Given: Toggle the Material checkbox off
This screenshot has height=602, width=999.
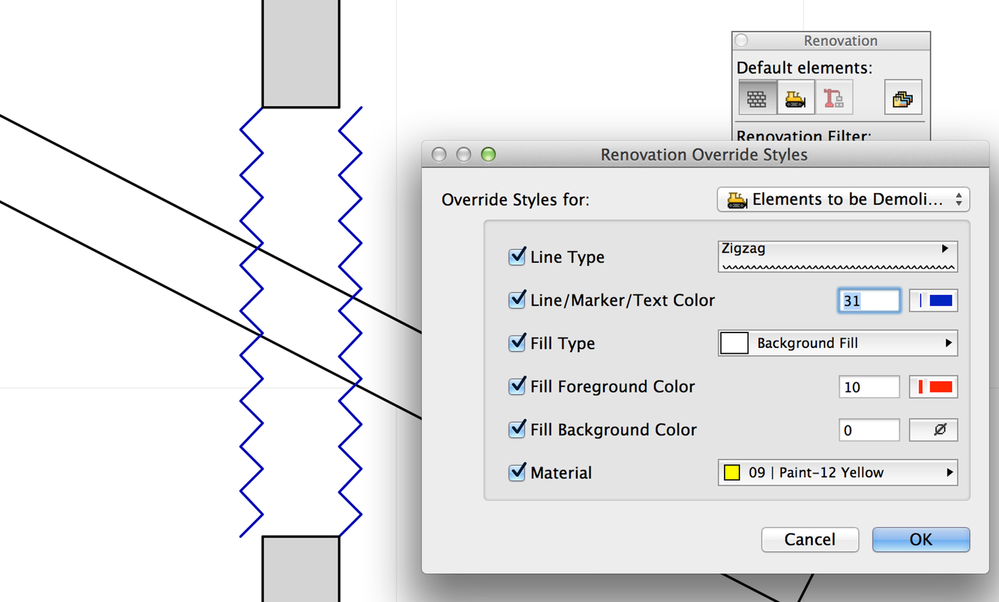Looking at the screenshot, I should (517, 472).
